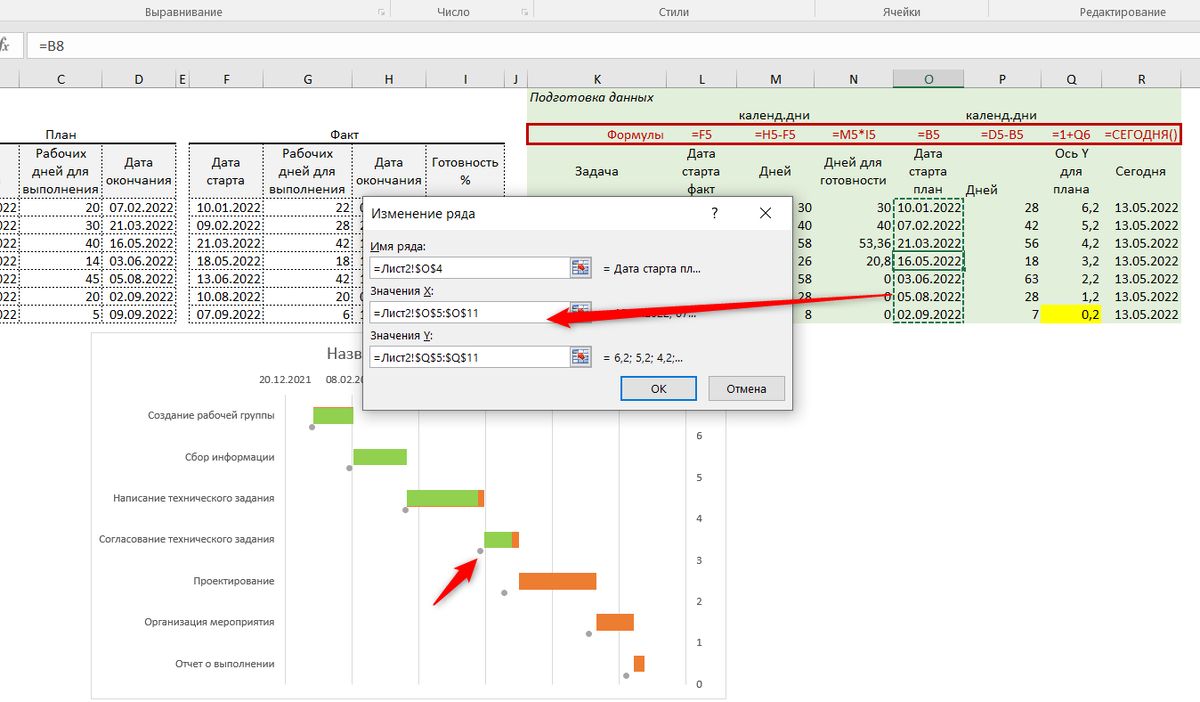This screenshot has height=702, width=1200.
Task: Select column G header
Action: (307, 79)
